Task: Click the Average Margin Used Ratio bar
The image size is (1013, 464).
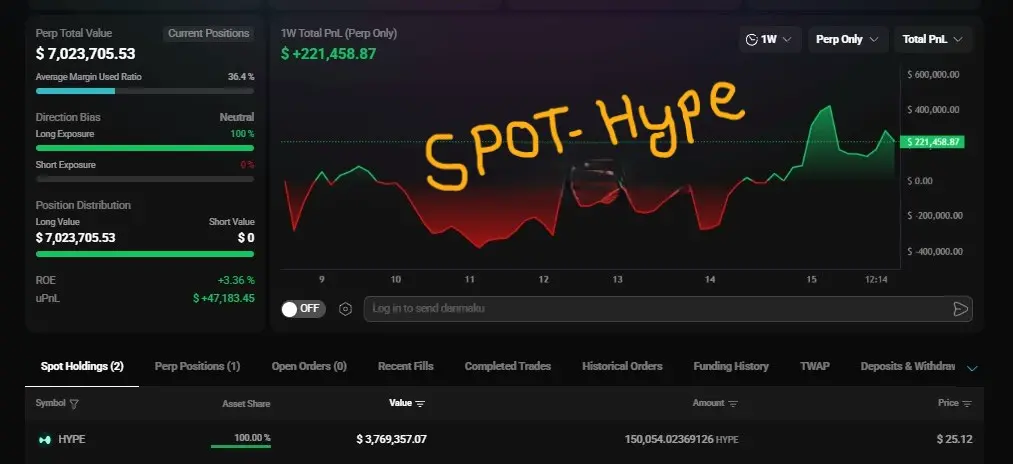Action: [145, 91]
